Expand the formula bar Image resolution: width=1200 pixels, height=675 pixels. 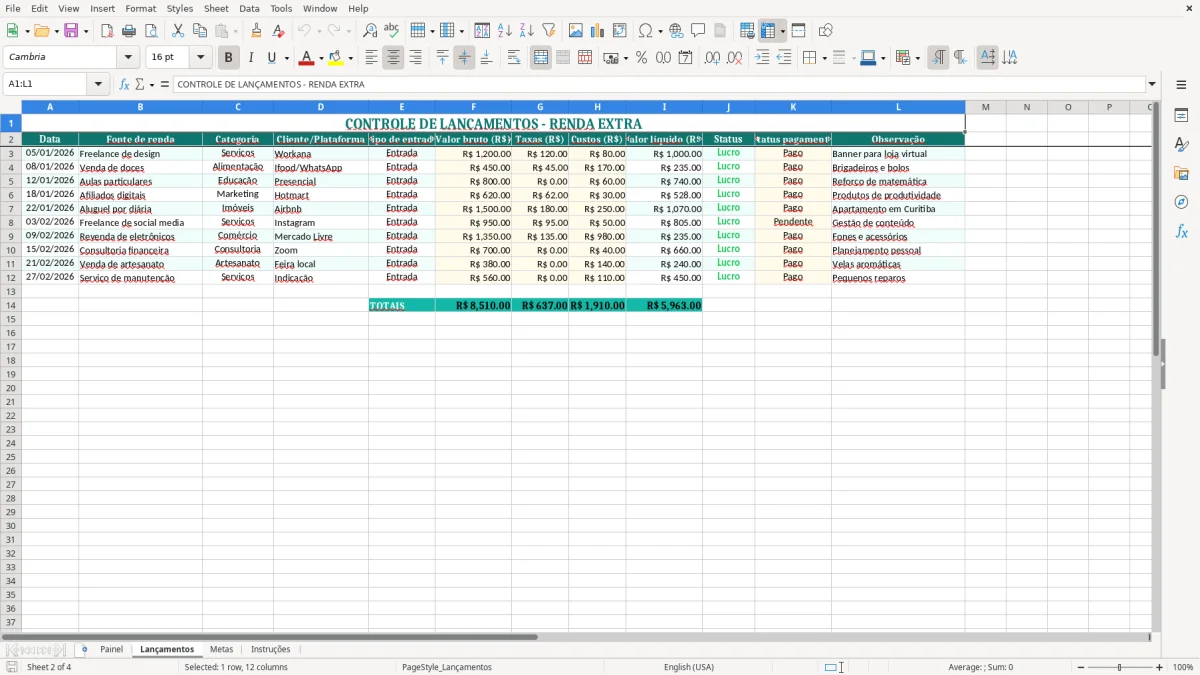[x=1152, y=85]
